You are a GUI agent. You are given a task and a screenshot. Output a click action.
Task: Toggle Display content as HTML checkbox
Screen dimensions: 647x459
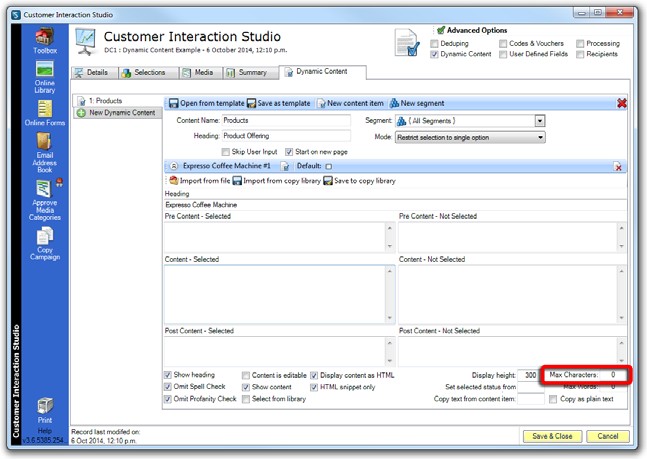(314, 375)
